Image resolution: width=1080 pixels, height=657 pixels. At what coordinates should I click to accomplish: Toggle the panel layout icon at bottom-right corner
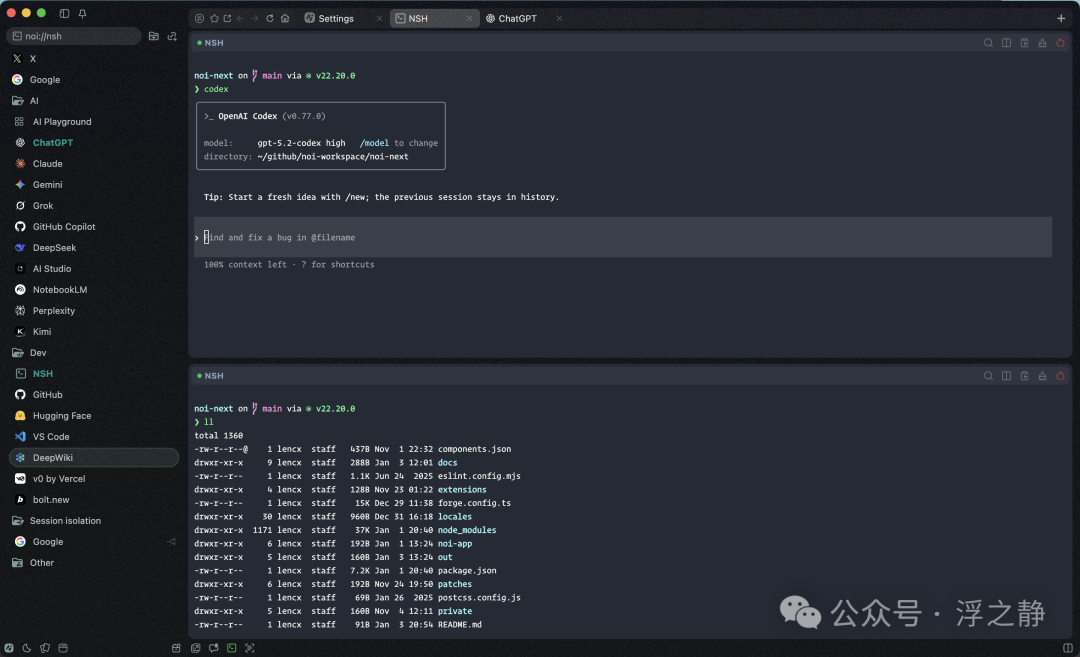pos(1068,648)
